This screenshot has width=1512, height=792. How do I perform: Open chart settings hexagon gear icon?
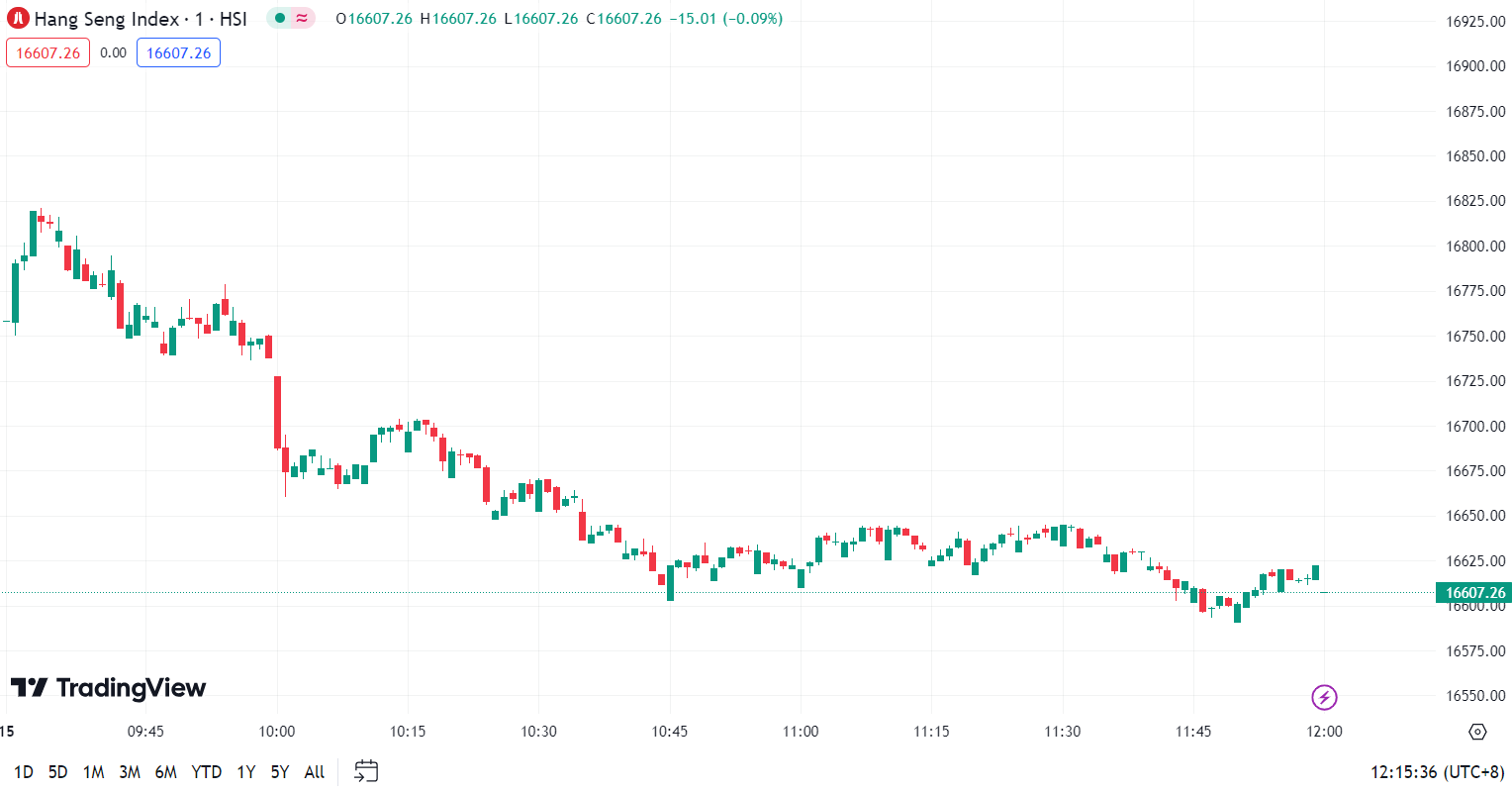[x=1477, y=732]
